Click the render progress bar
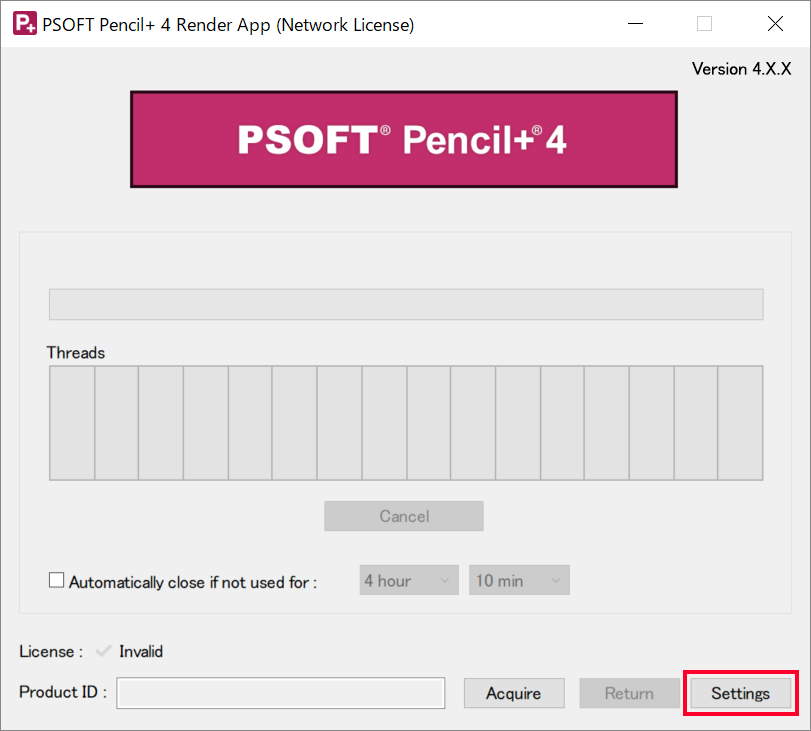The width and height of the screenshot is (811, 731). [x=406, y=304]
